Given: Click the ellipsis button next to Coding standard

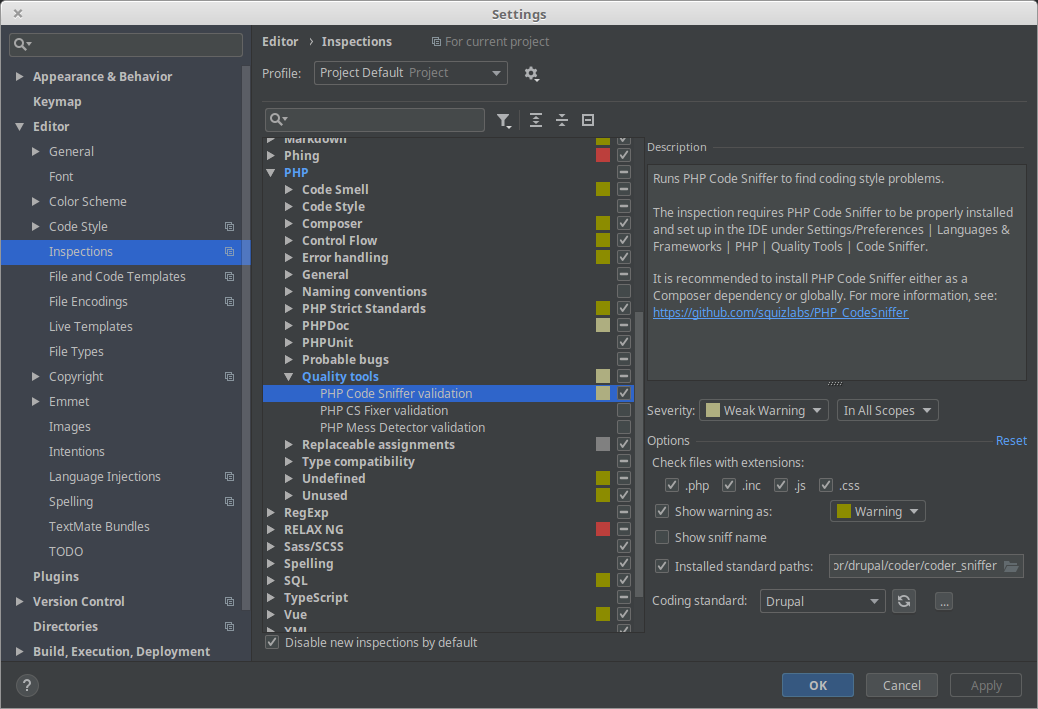Looking at the screenshot, I should coord(943,602).
